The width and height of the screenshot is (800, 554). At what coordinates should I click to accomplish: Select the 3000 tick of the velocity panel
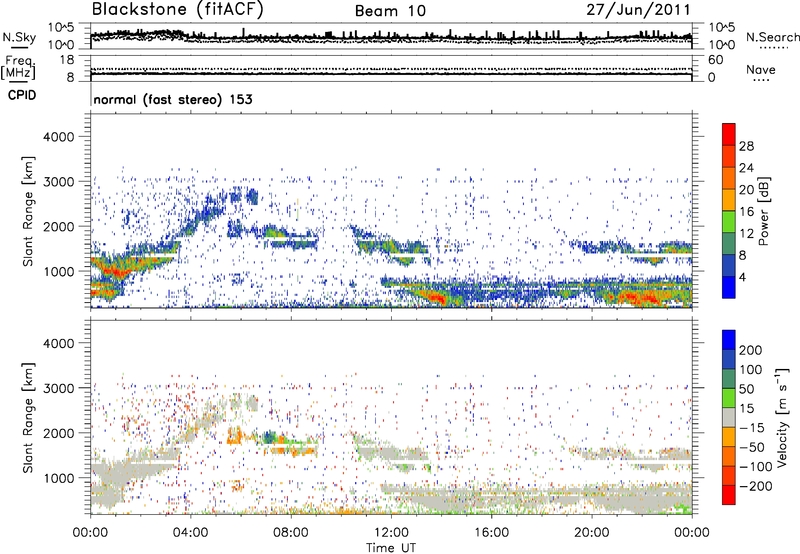59,388
